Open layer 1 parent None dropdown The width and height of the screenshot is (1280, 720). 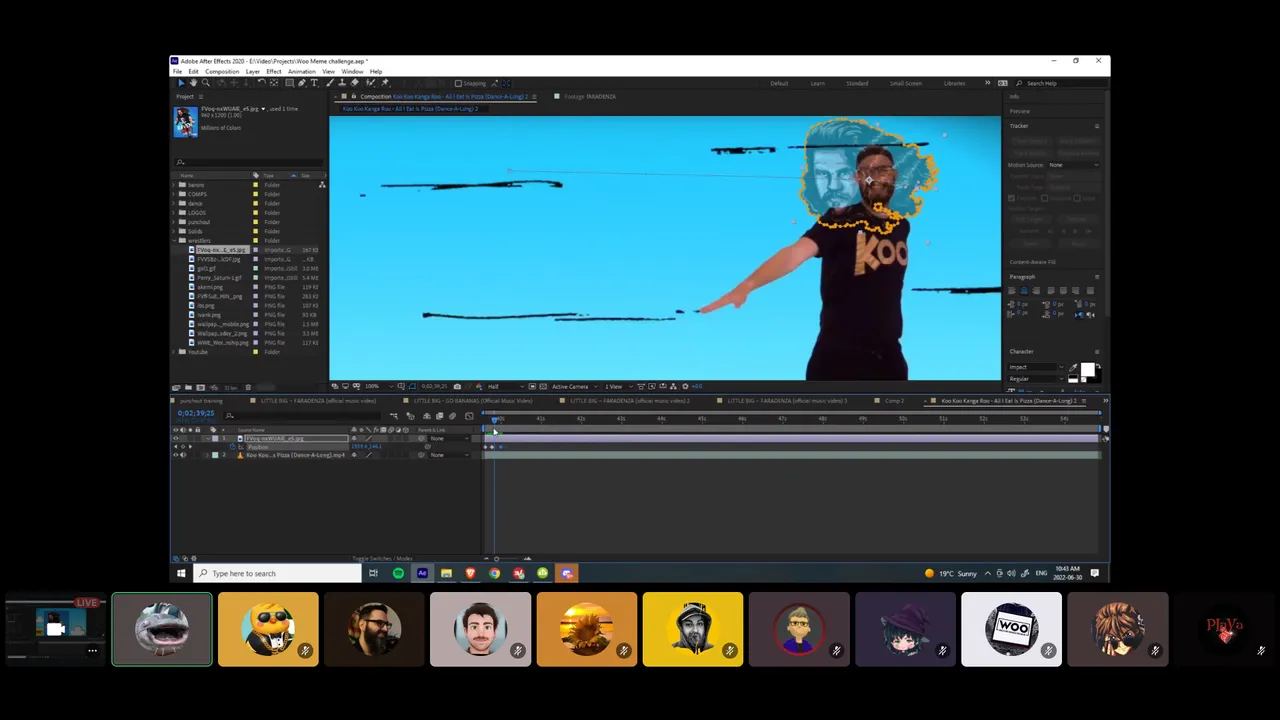(x=449, y=438)
